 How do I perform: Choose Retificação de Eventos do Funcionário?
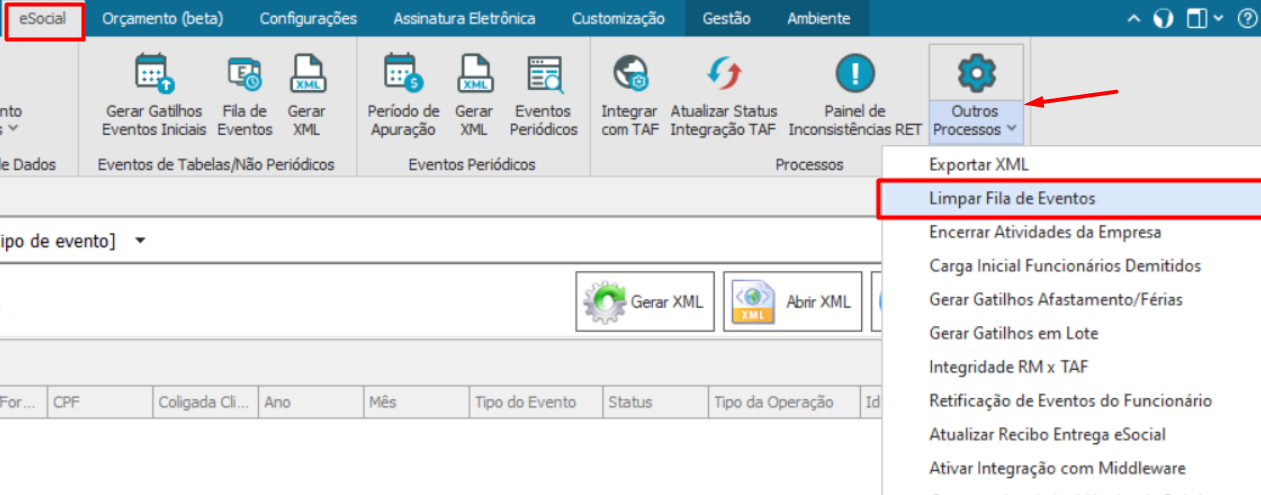(1071, 401)
